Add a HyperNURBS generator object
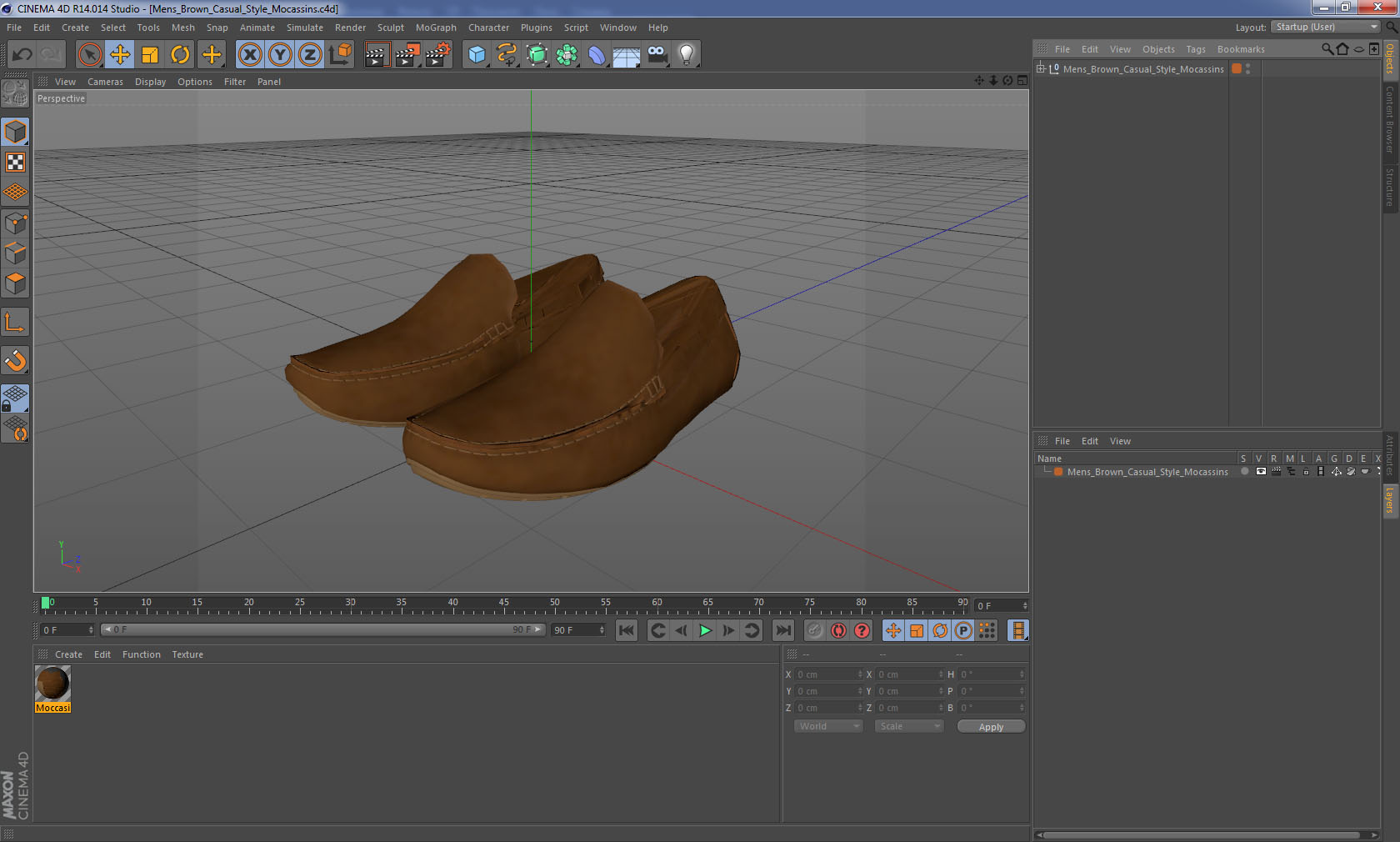The image size is (1400, 842). click(x=537, y=55)
